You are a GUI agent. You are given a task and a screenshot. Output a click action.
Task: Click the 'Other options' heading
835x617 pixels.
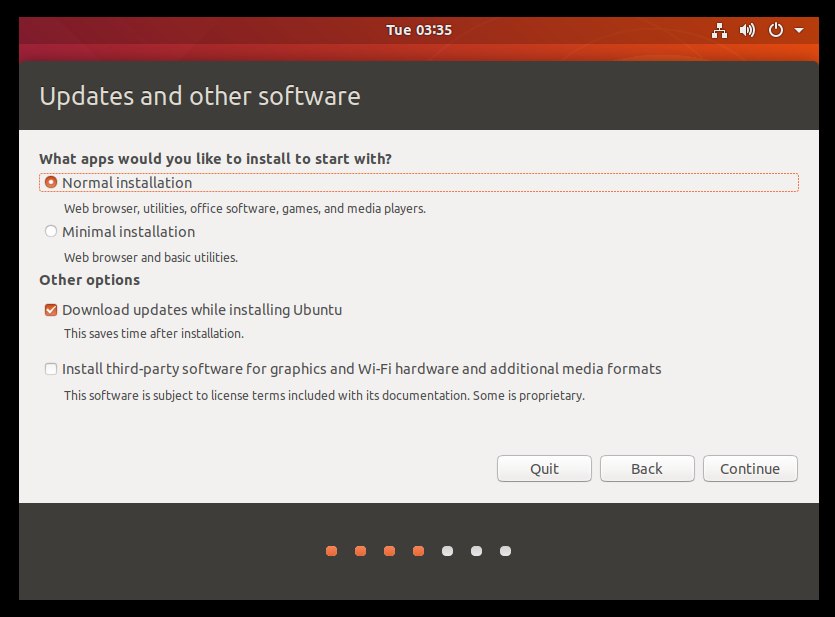(89, 280)
